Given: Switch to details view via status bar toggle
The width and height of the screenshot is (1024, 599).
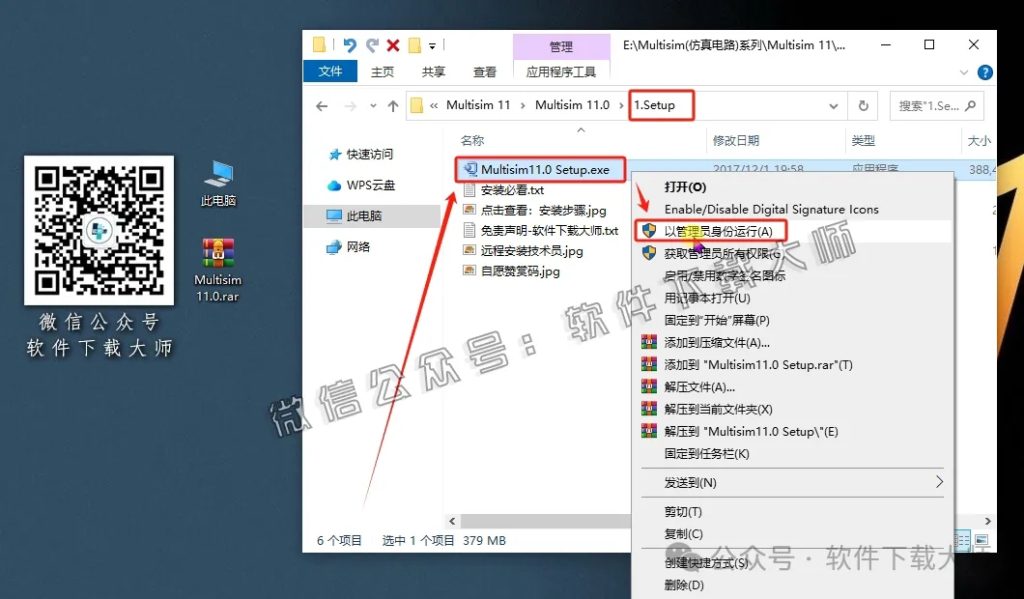Looking at the screenshot, I should [963, 541].
